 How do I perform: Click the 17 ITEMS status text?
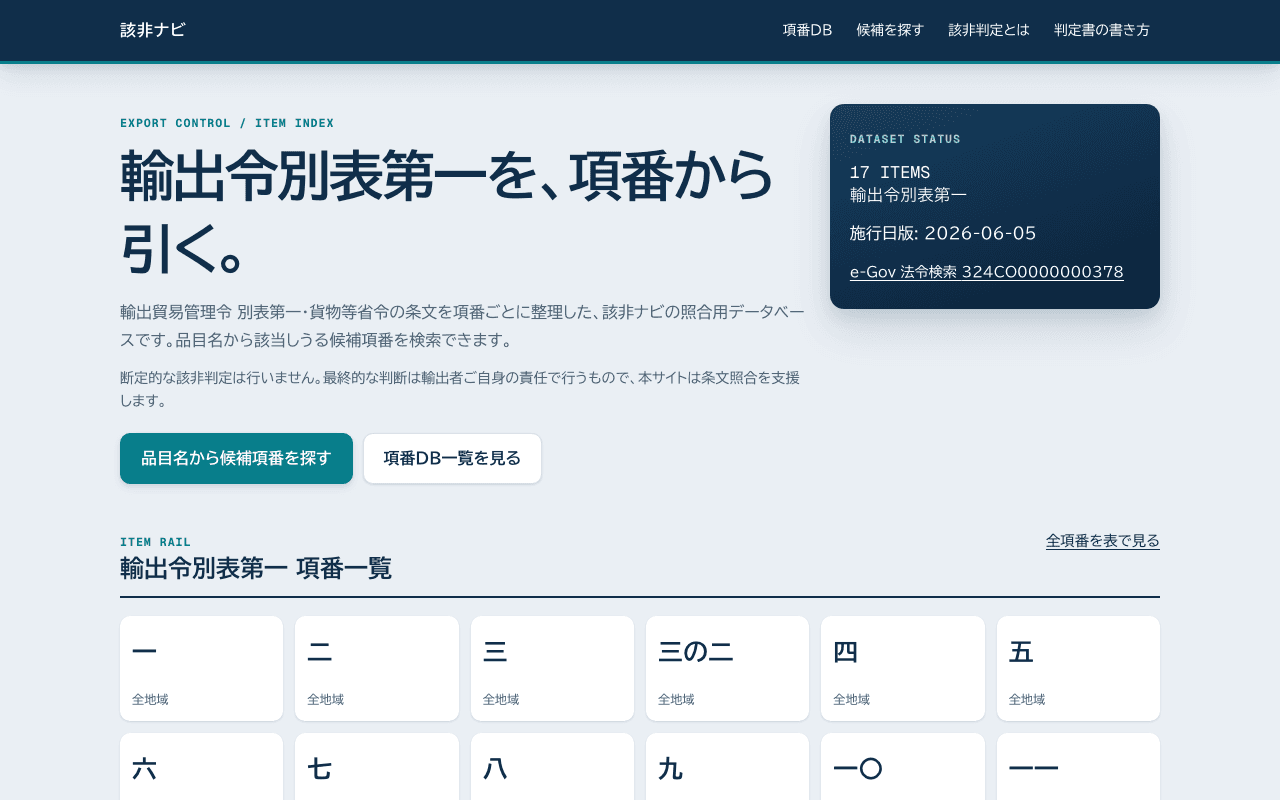click(x=890, y=172)
